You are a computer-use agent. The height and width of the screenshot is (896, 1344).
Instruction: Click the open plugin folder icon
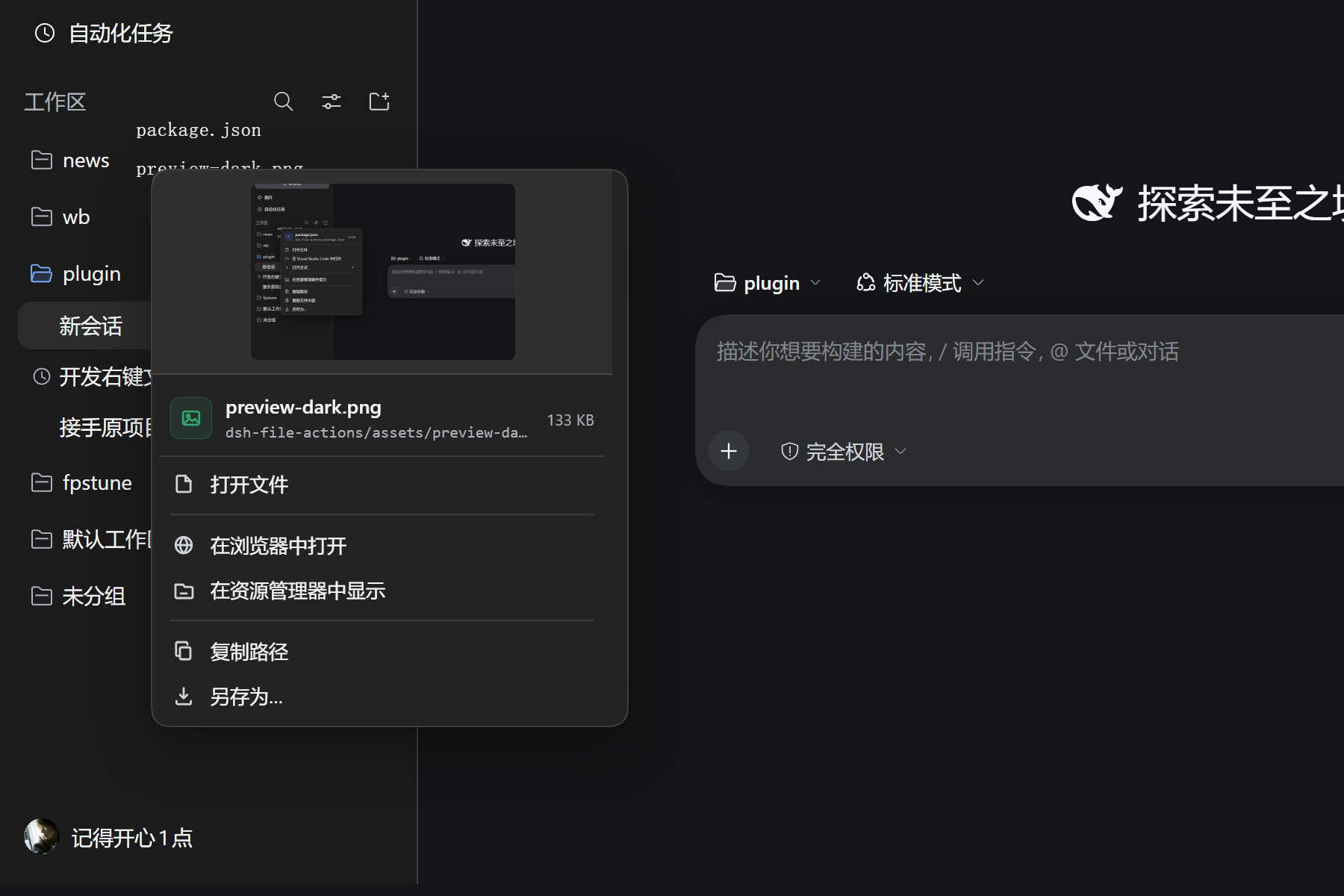pos(42,273)
